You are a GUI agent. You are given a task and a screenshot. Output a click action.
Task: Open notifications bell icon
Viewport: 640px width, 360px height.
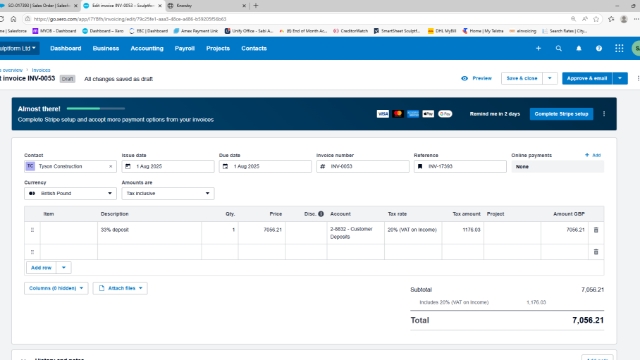pyautogui.click(x=579, y=48)
